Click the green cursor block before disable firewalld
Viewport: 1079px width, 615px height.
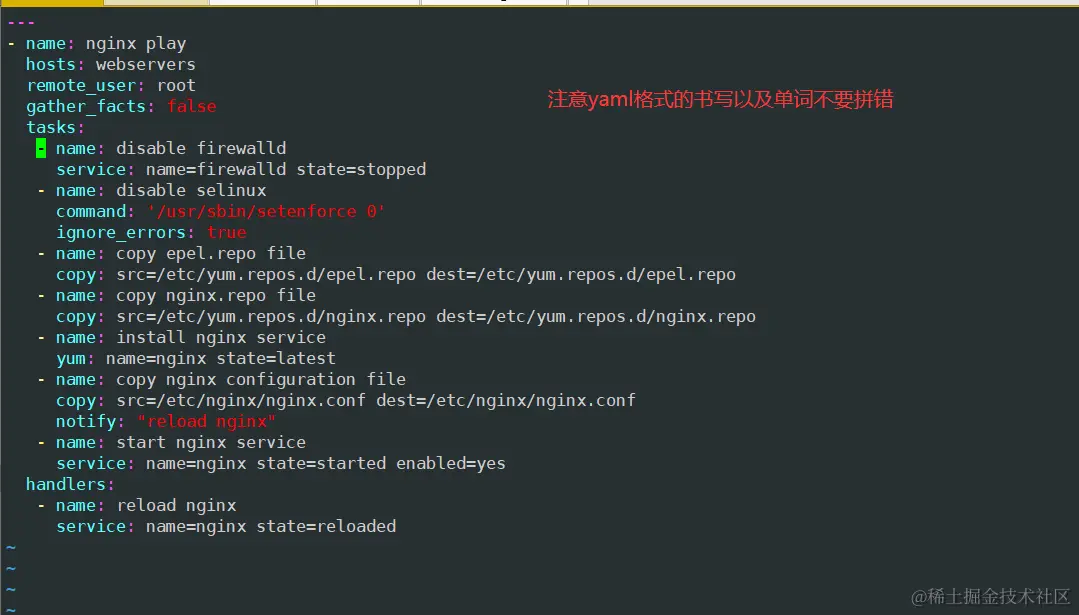click(41, 148)
